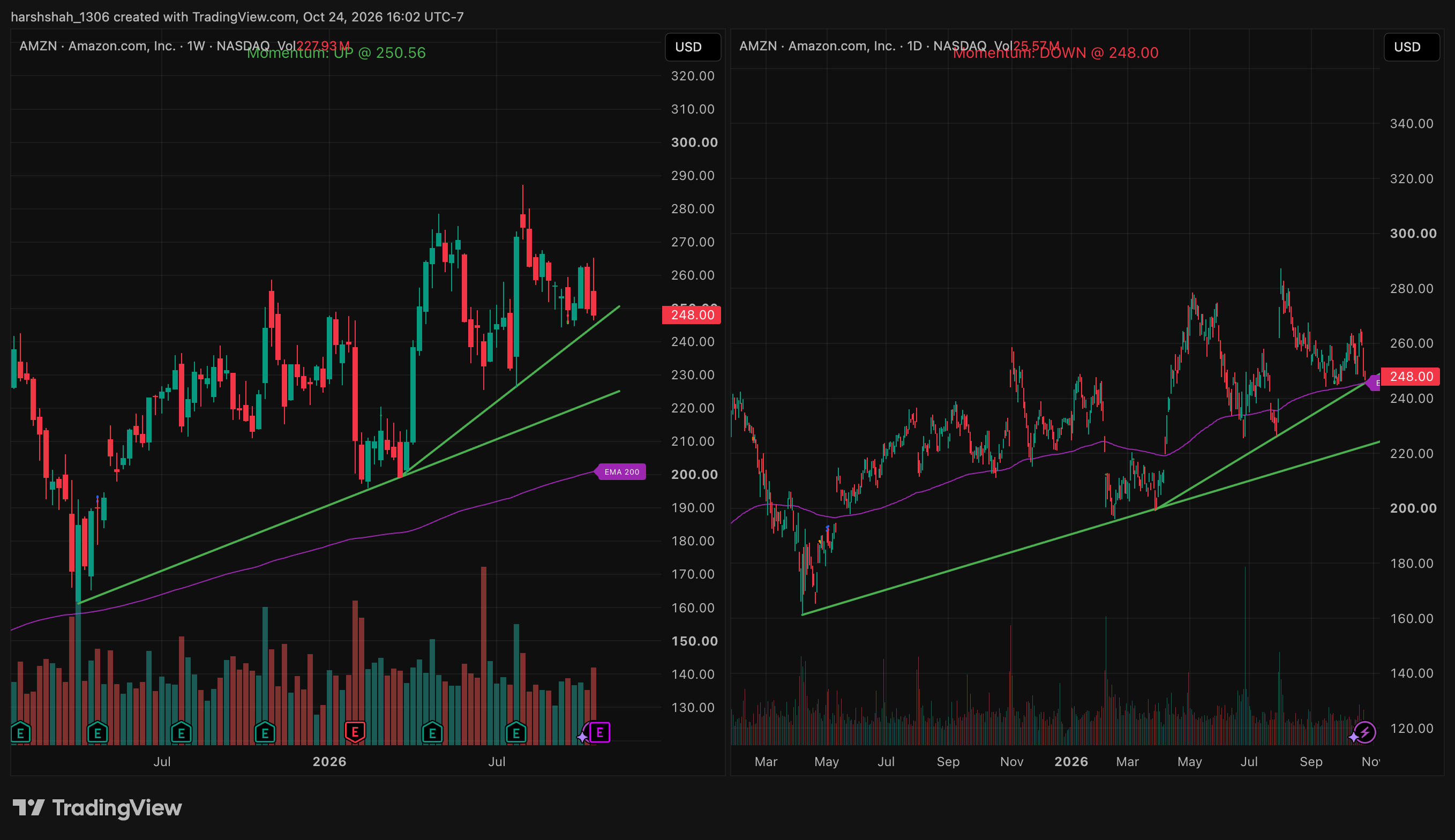Click the green earnings marker nearest second Jul label
1455x840 pixels.
516,733
